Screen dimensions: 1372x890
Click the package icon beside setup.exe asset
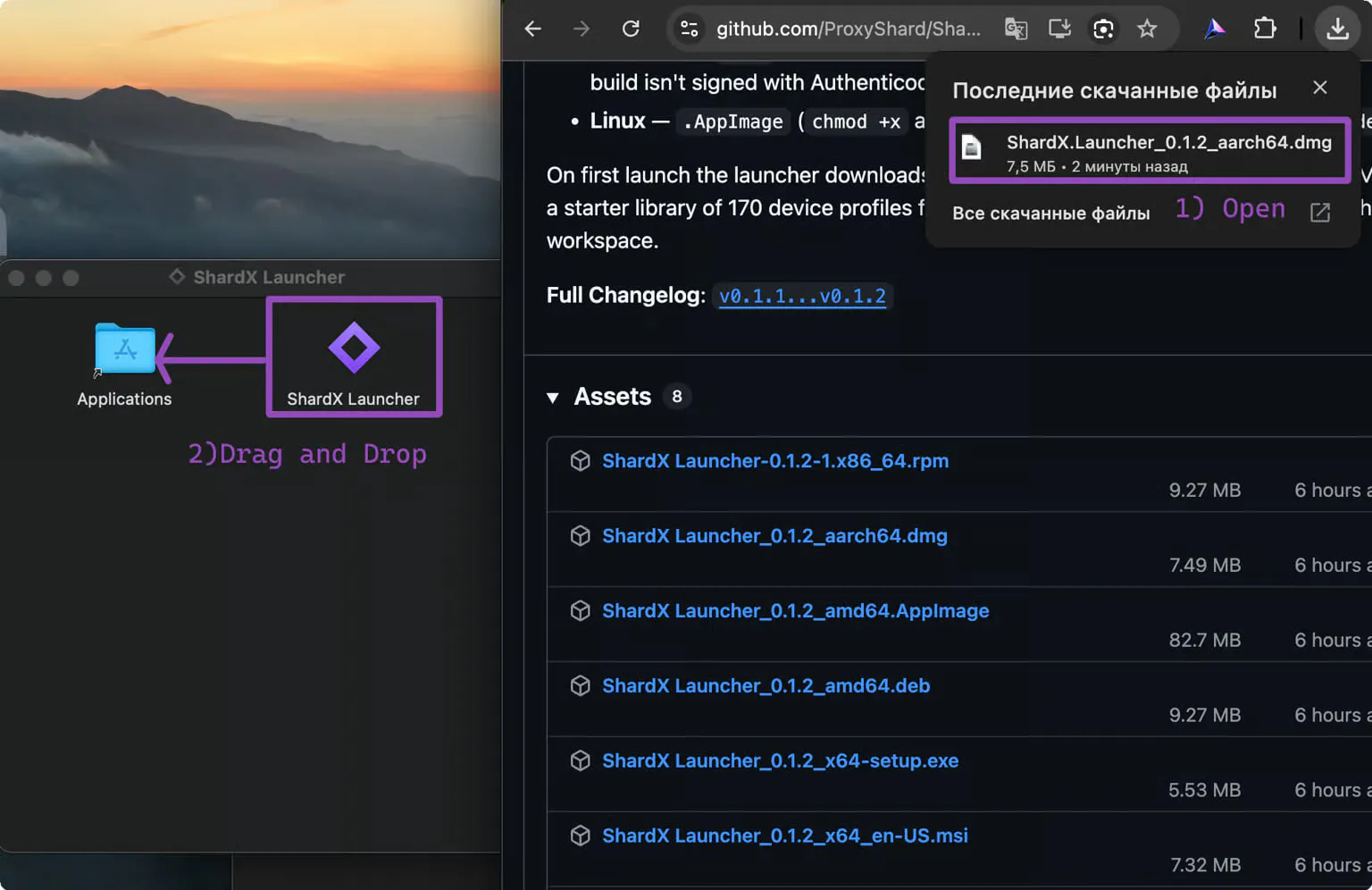tap(581, 761)
